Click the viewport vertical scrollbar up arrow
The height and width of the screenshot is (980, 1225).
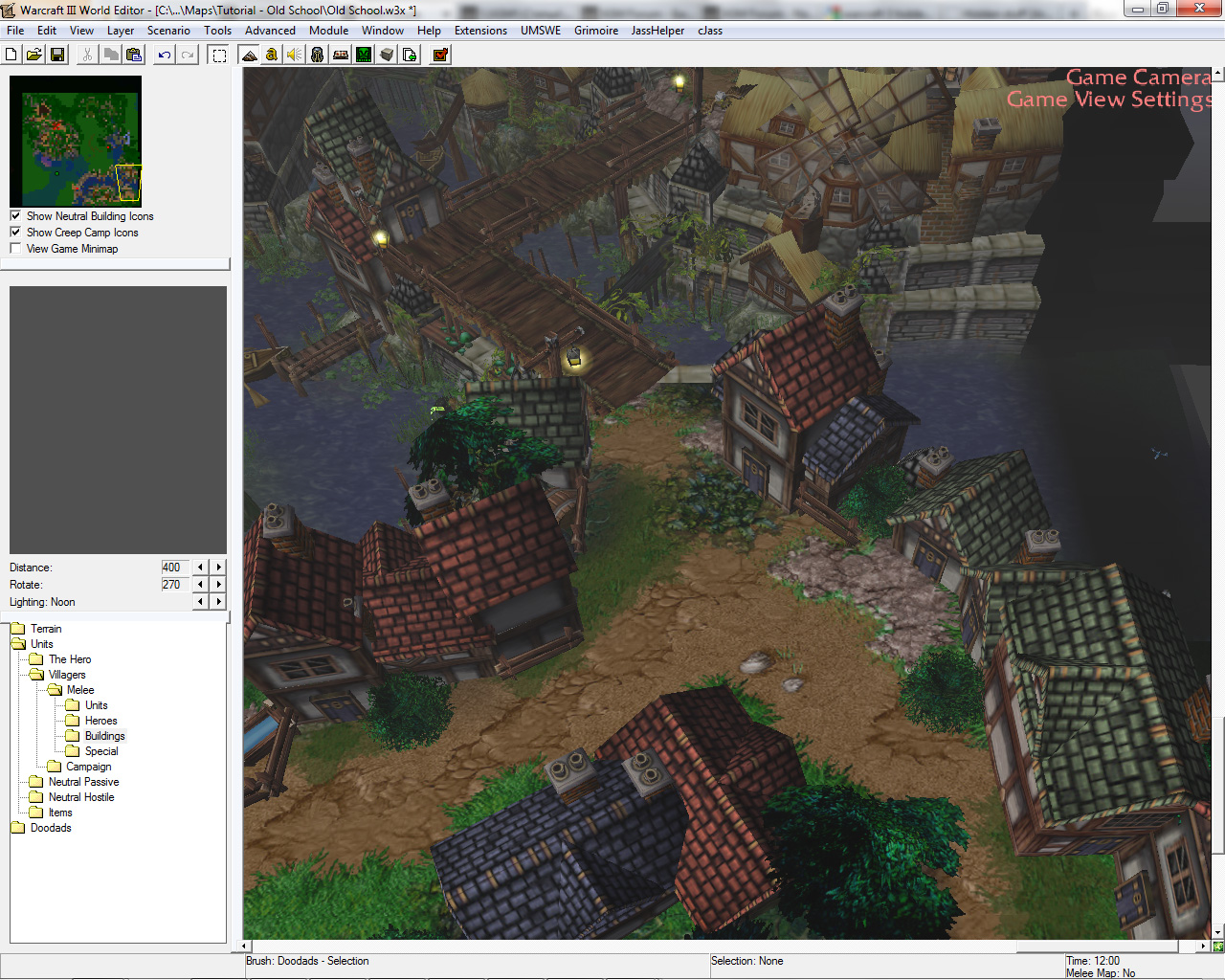1217,73
